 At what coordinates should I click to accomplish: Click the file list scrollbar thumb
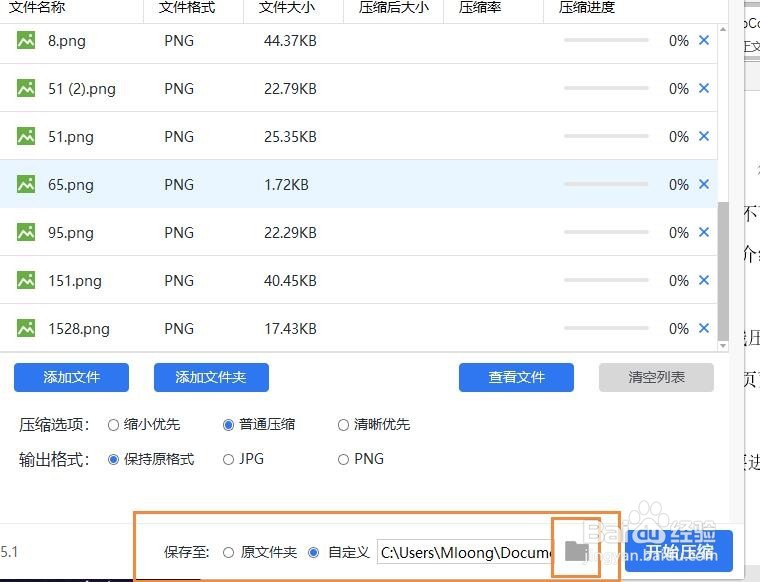723,271
